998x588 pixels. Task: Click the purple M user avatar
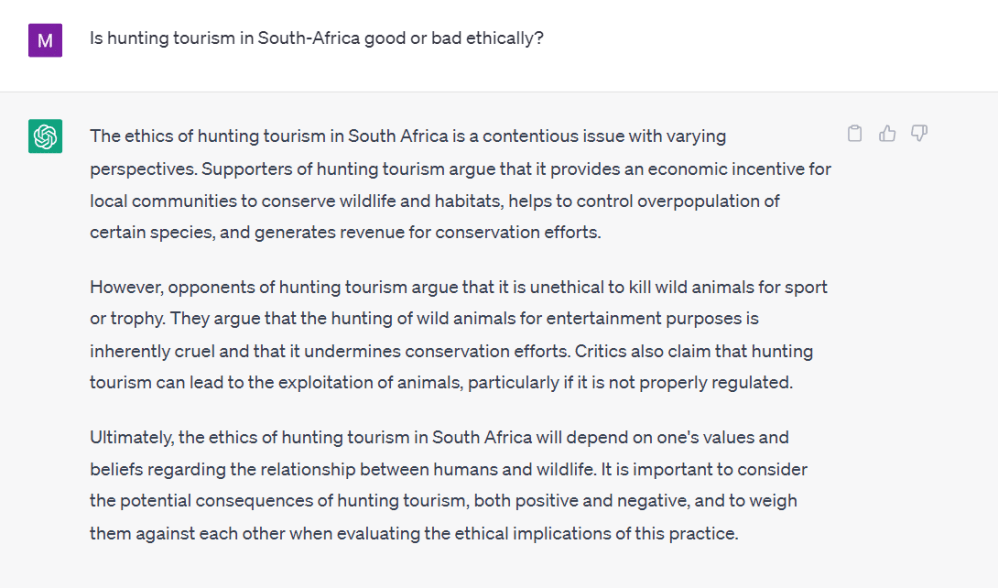pos(45,39)
